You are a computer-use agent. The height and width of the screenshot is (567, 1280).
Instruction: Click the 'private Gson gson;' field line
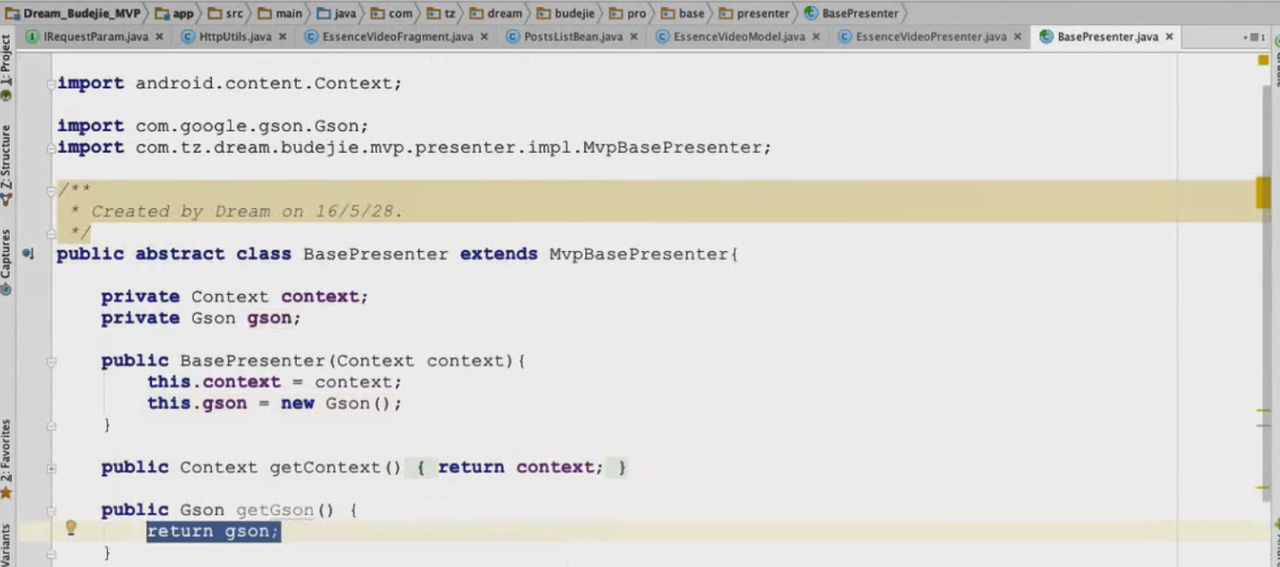pyautogui.click(x=201, y=318)
